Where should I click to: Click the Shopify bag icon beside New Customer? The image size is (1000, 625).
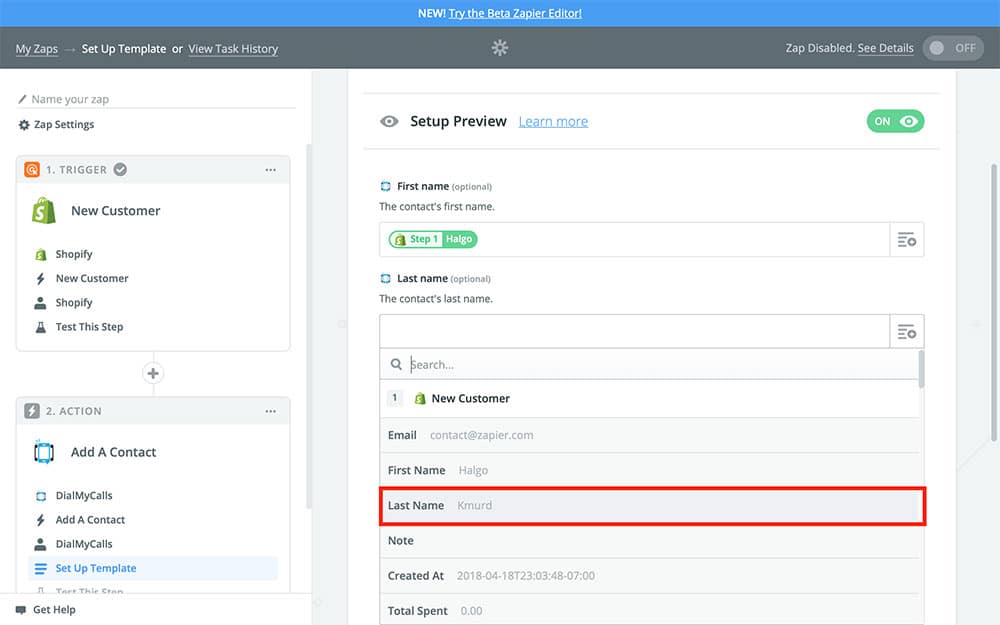[x=43, y=211]
